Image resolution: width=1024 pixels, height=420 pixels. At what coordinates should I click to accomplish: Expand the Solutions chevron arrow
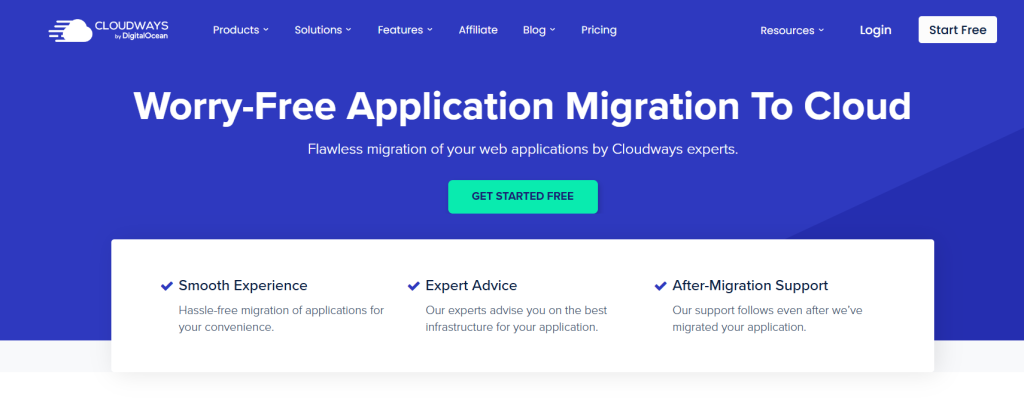349,30
